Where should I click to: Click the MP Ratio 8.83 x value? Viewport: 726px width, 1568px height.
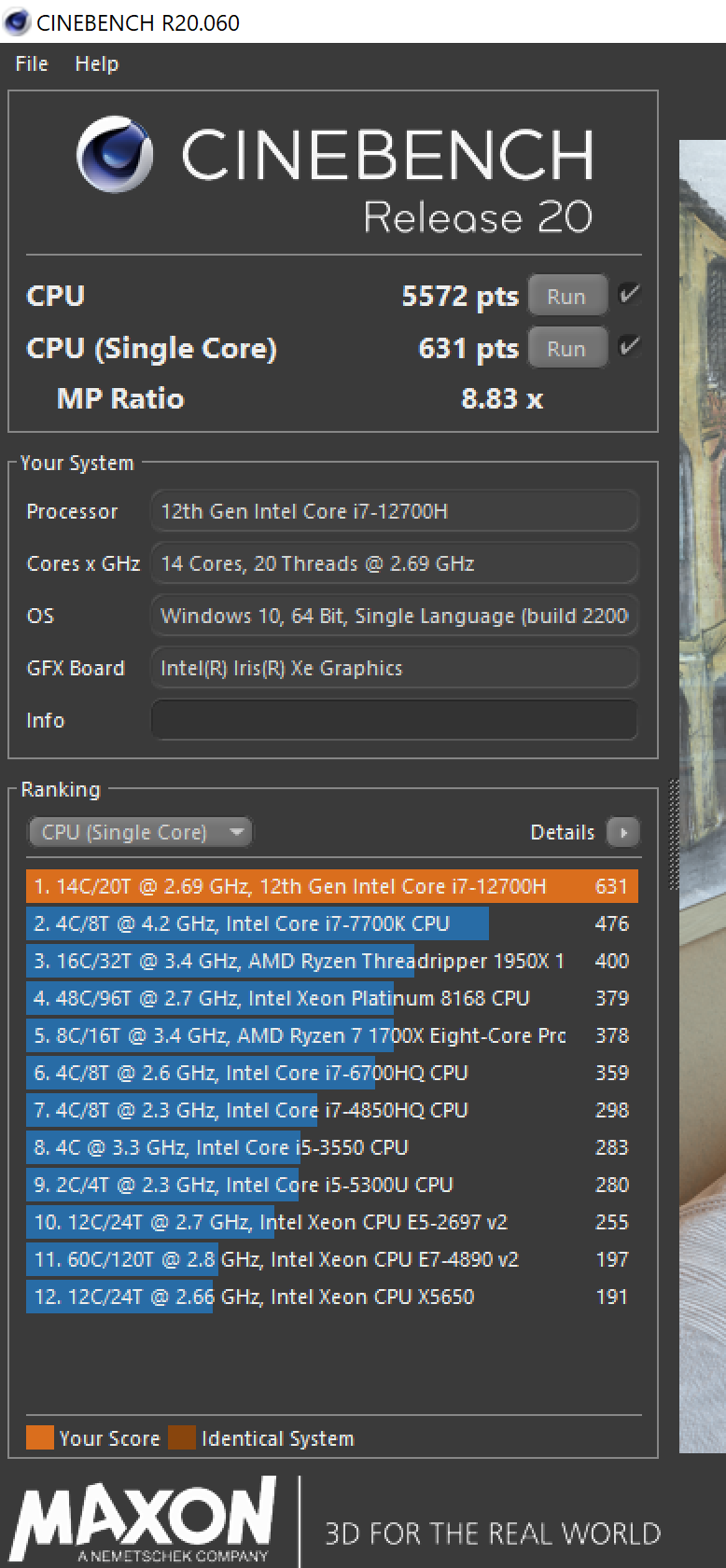click(502, 399)
